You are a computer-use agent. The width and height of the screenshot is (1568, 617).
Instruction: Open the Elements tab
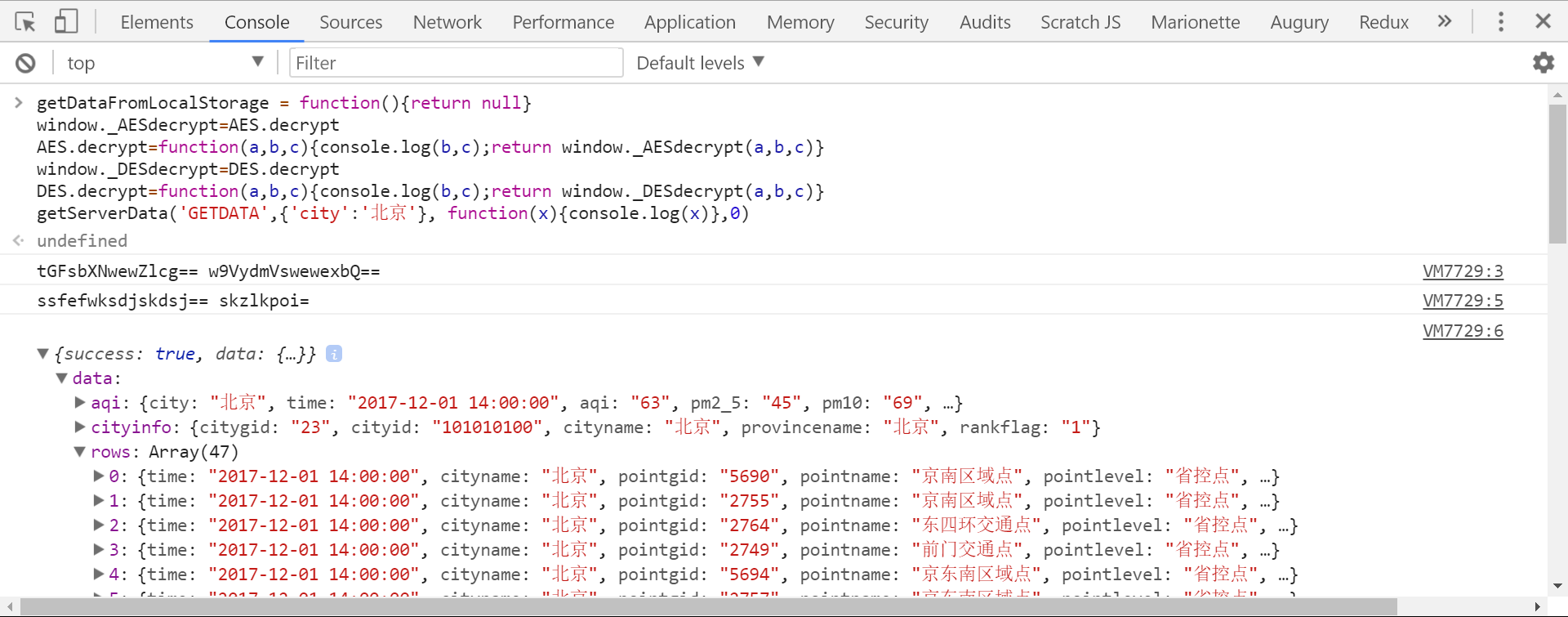pos(157,22)
